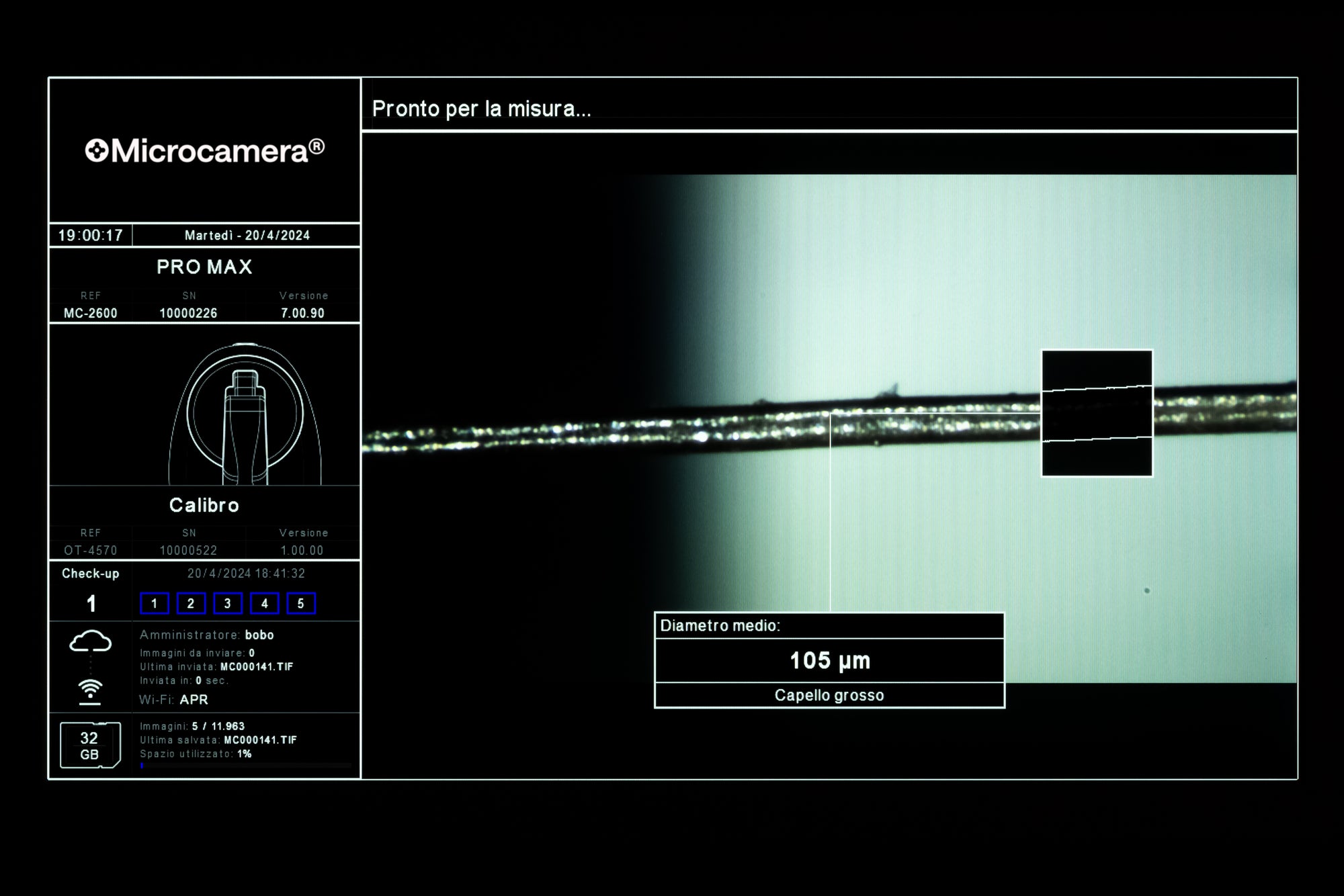Click the Capello grosso classification label
The width and height of the screenshot is (1344, 896).
click(x=829, y=695)
